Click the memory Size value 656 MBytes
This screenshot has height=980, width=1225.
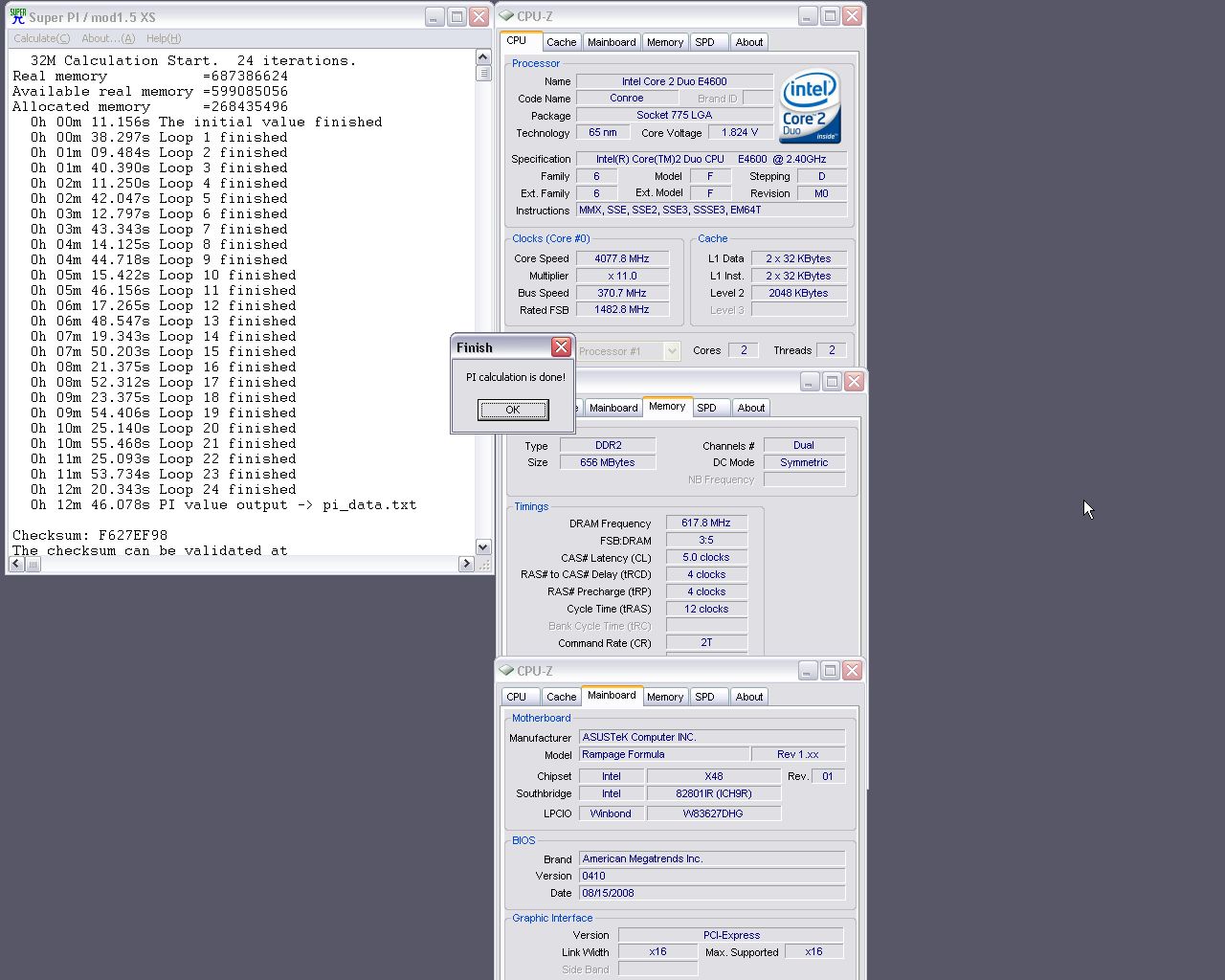click(x=608, y=462)
